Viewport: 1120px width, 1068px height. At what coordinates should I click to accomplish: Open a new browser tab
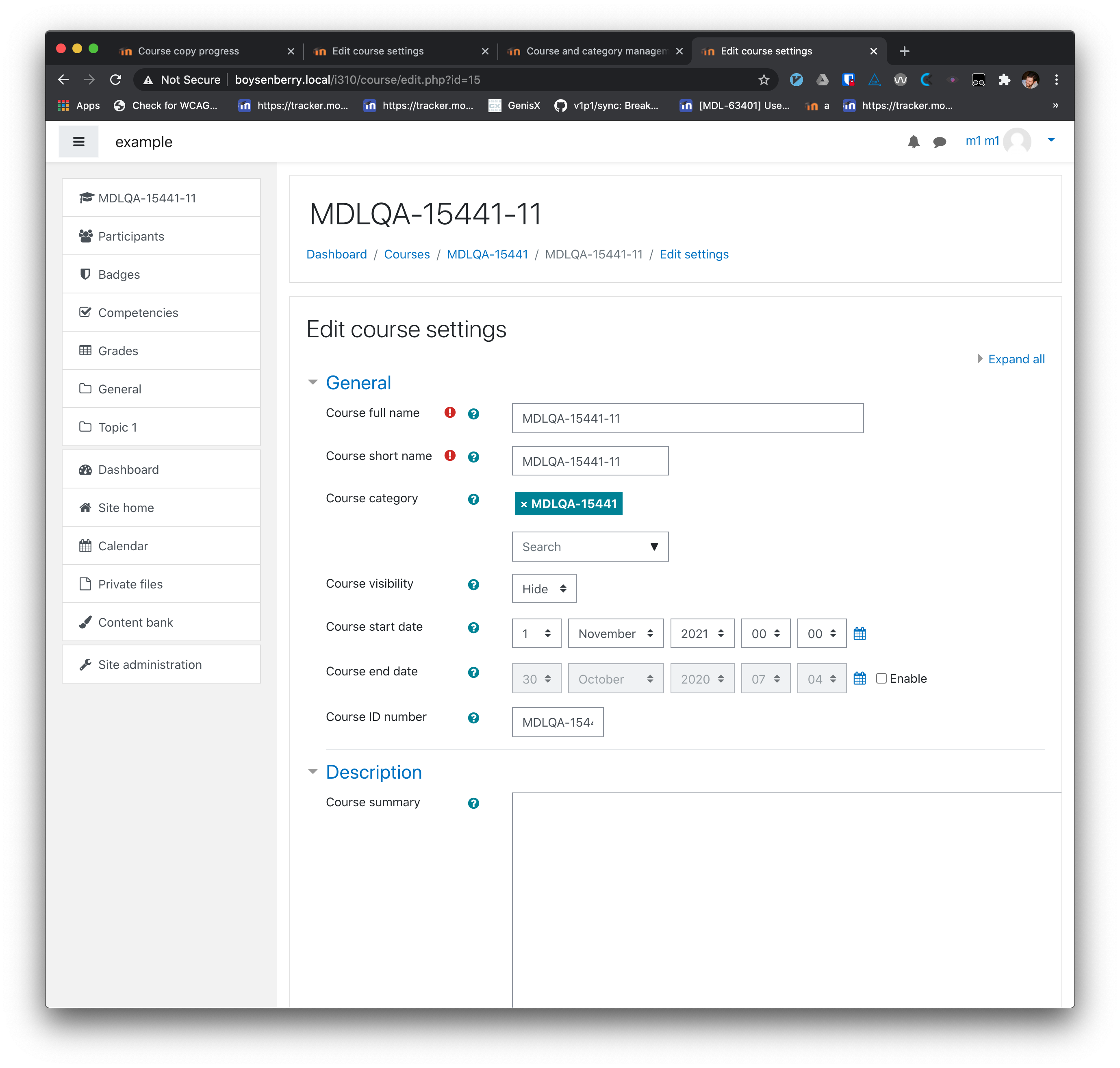point(904,51)
